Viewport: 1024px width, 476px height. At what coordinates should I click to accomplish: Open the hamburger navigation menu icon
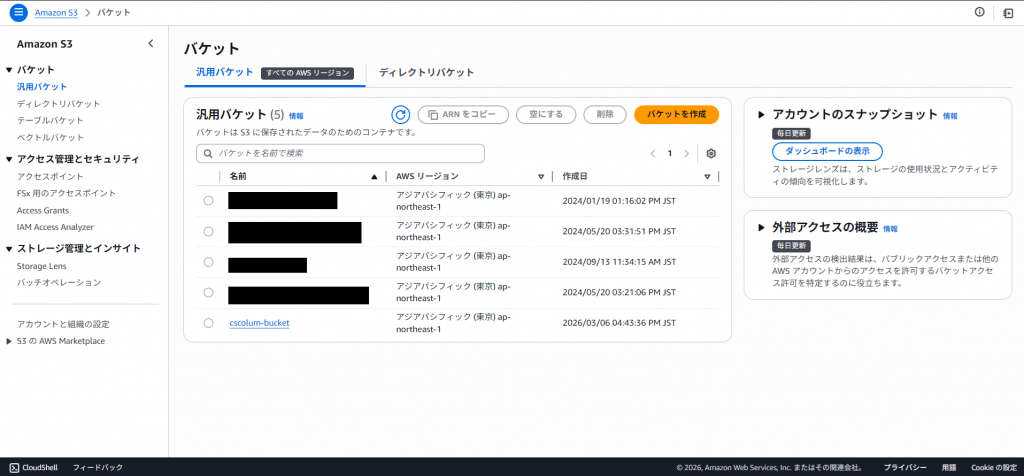click(x=18, y=12)
